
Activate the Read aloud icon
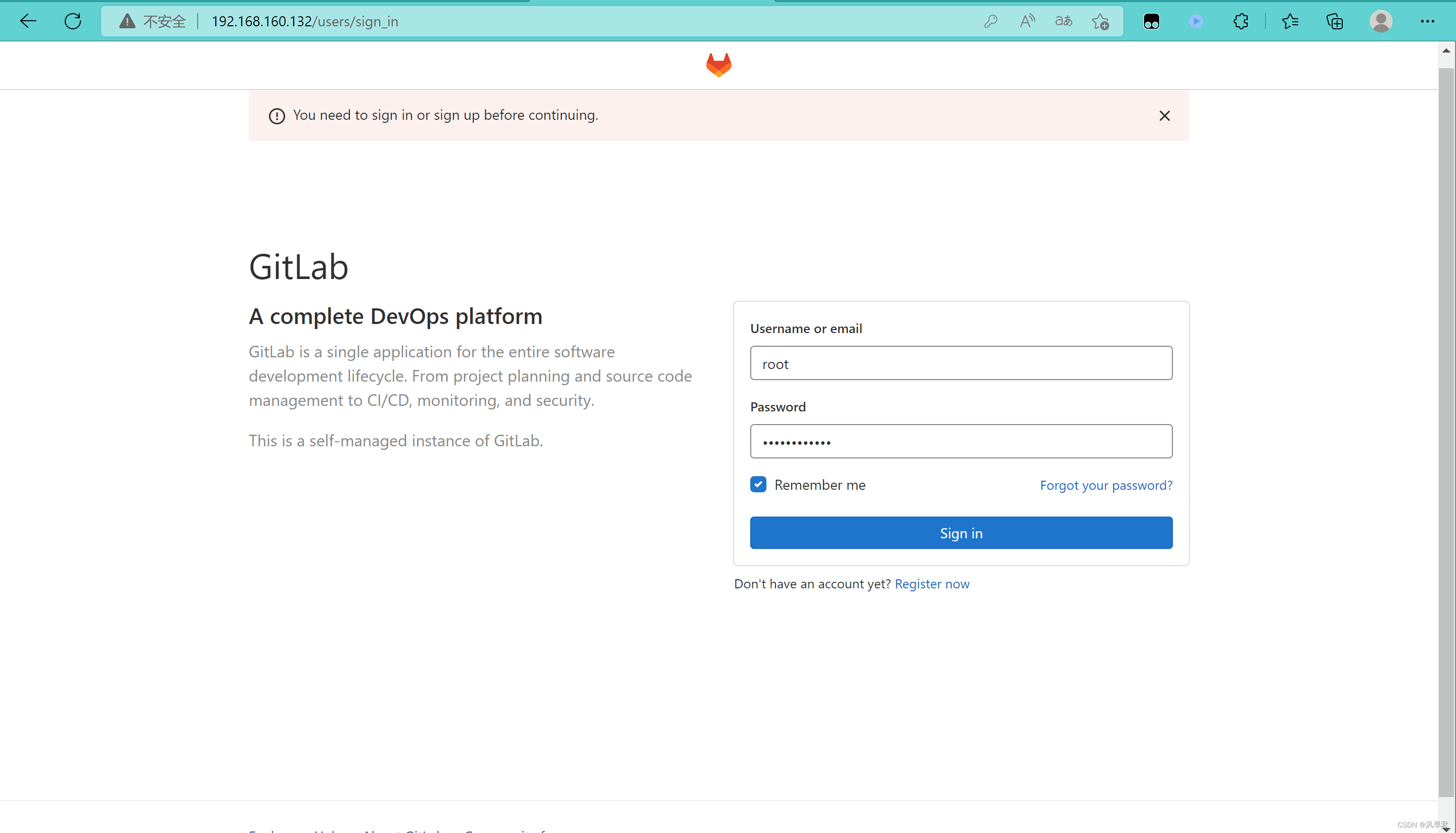pyautogui.click(x=1027, y=21)
